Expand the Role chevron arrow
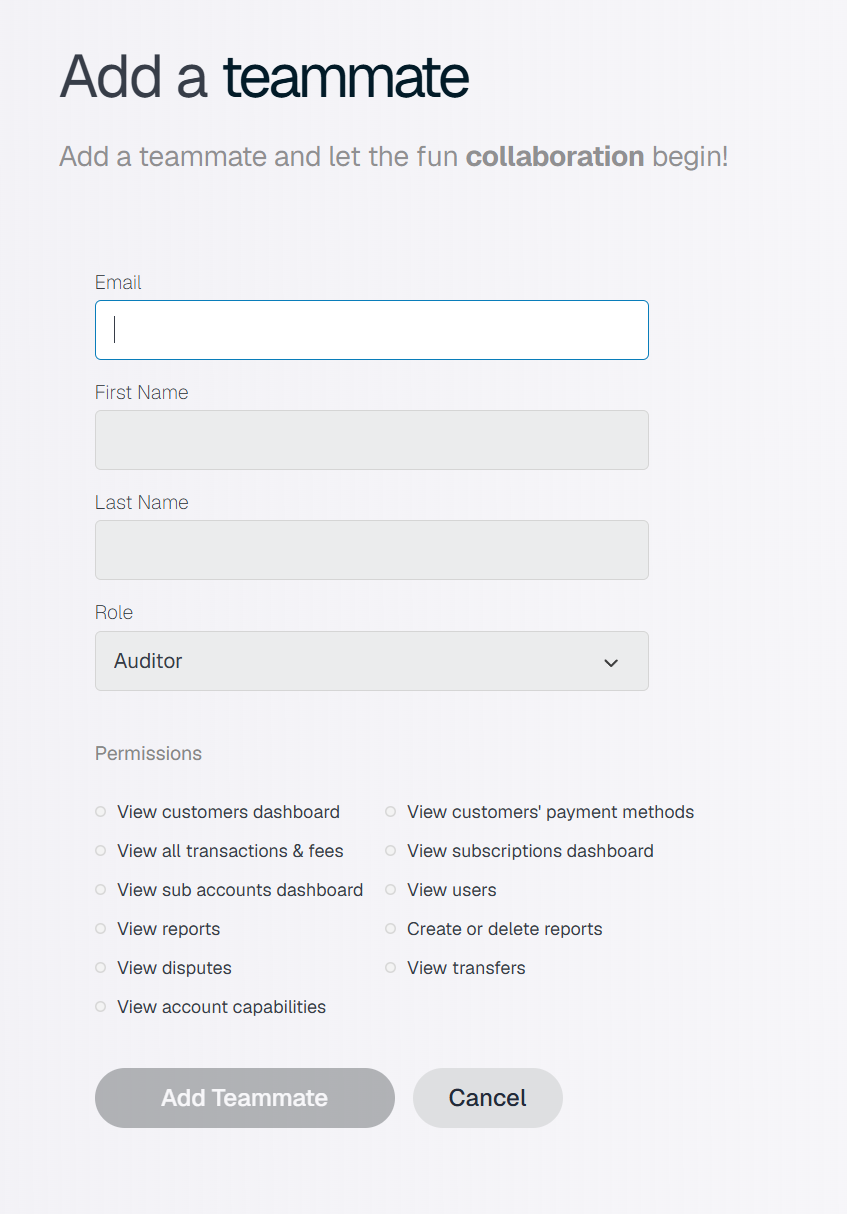 pos(611,662)
